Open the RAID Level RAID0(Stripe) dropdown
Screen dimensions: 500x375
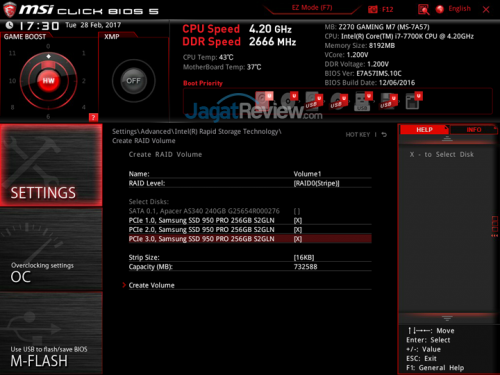point(316,183)
